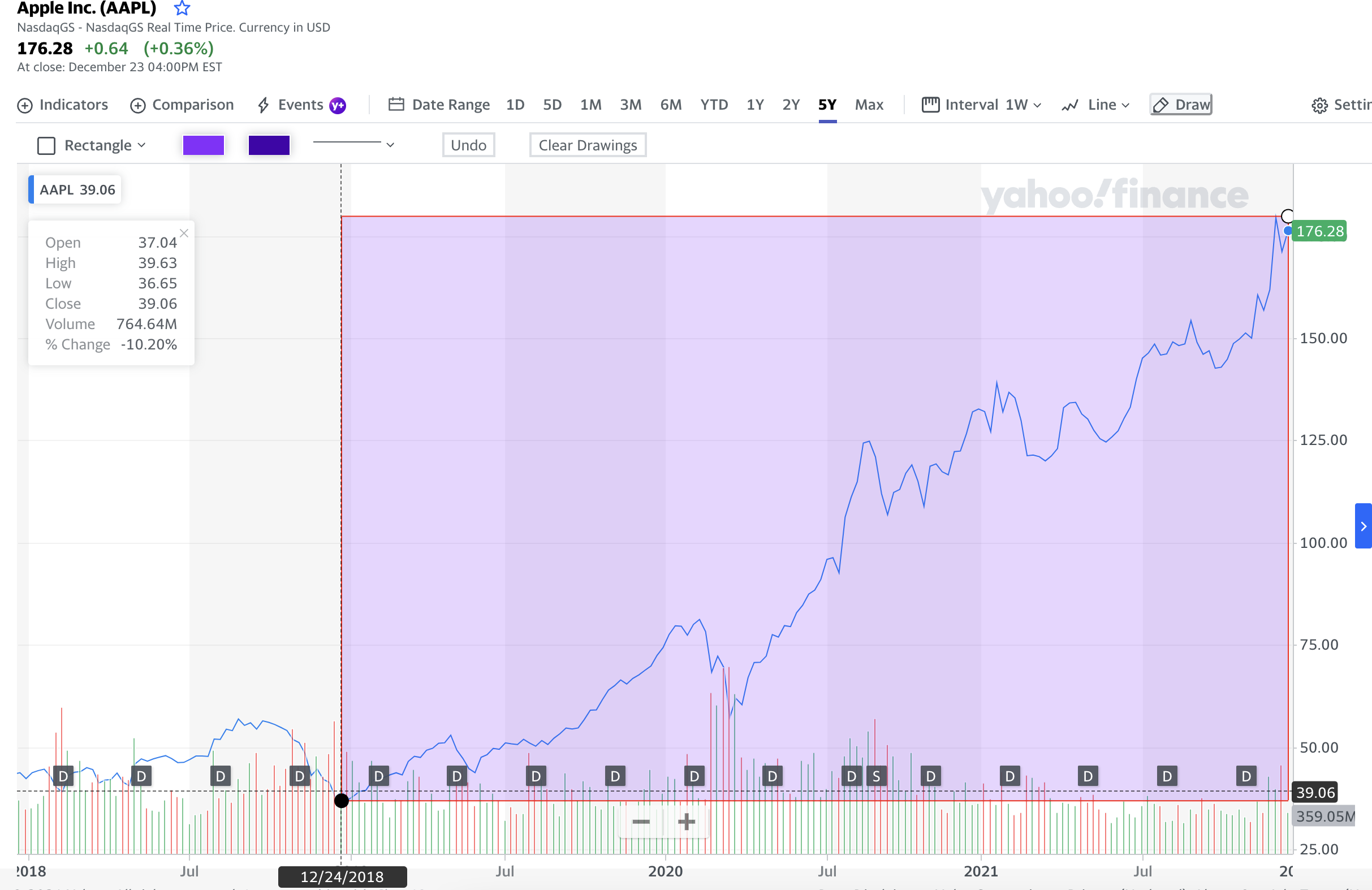Click the Undo button
1372x890 pixels.
pyautogui.click(x=469, y=145)
